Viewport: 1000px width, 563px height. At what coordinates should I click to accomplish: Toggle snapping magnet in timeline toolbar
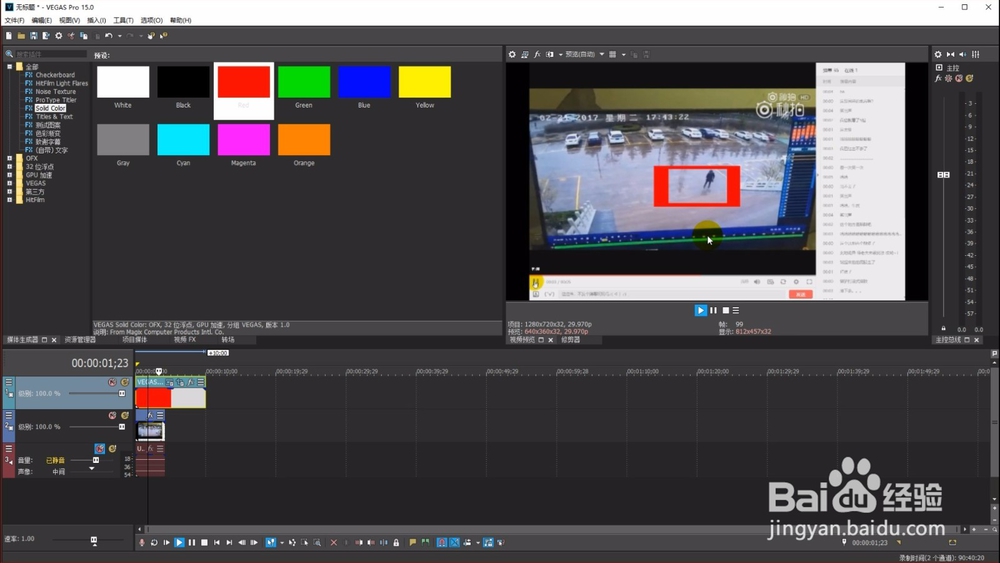point(442,543)
